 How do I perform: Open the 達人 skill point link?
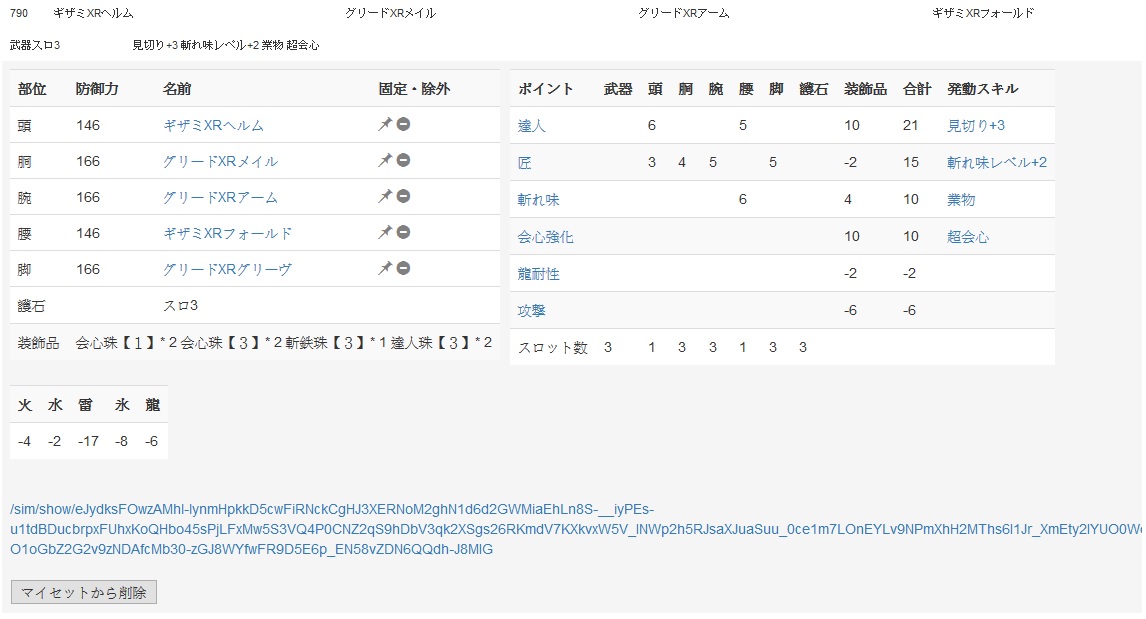[531, 126]
